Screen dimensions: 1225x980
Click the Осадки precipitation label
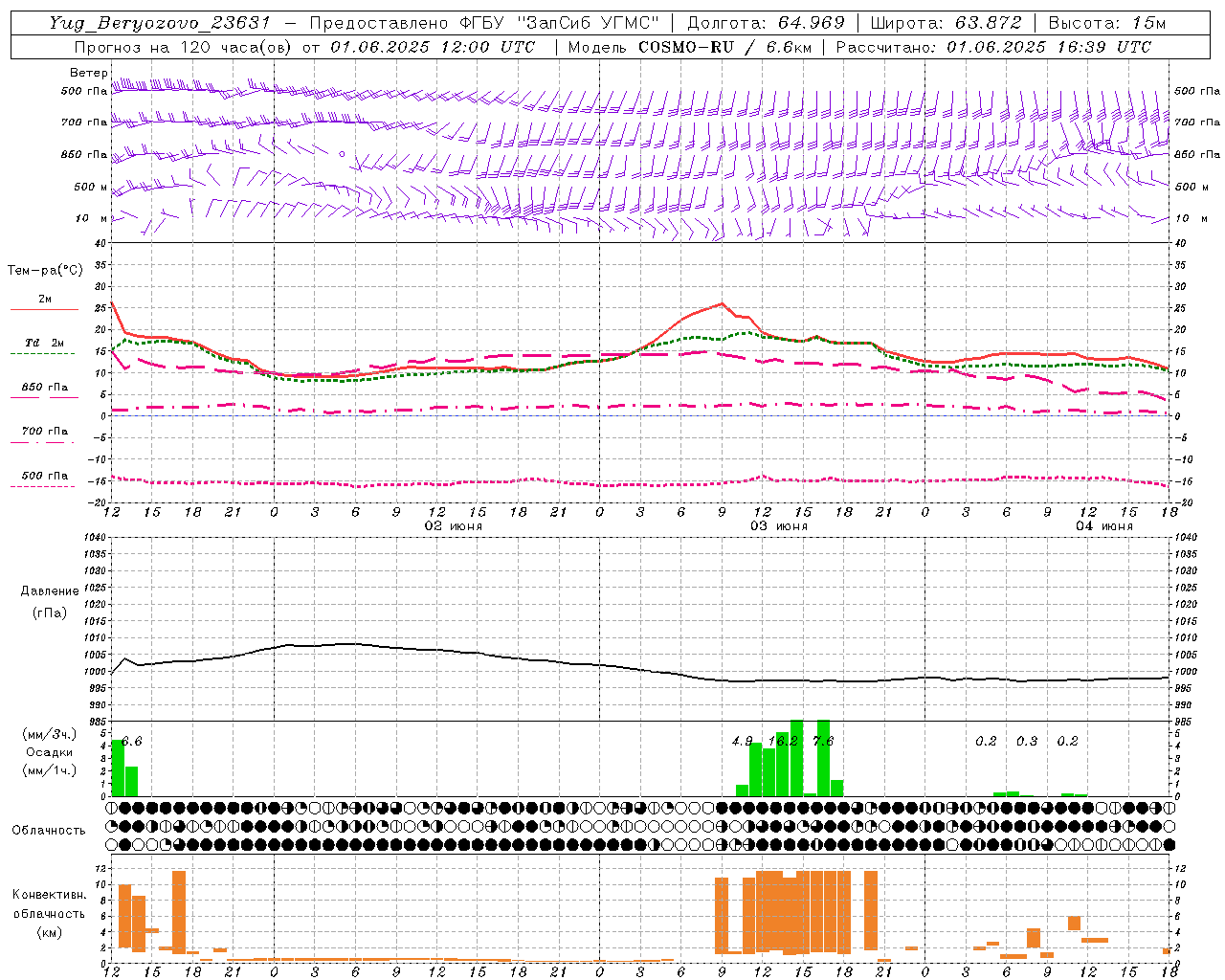tap(50, 752)
